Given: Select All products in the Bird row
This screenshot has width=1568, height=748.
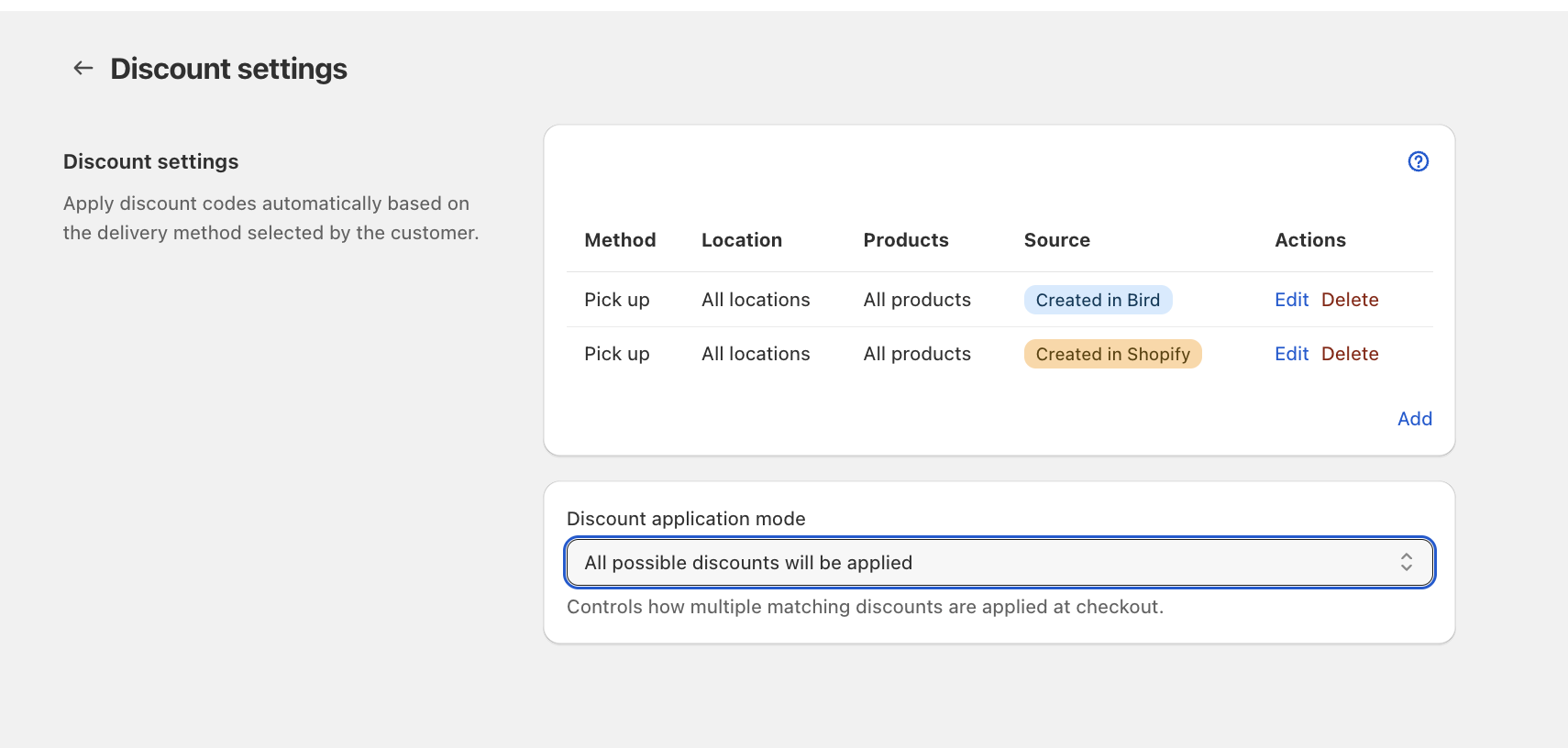Looking at the screenshot, I should click(x=917, y=300).
